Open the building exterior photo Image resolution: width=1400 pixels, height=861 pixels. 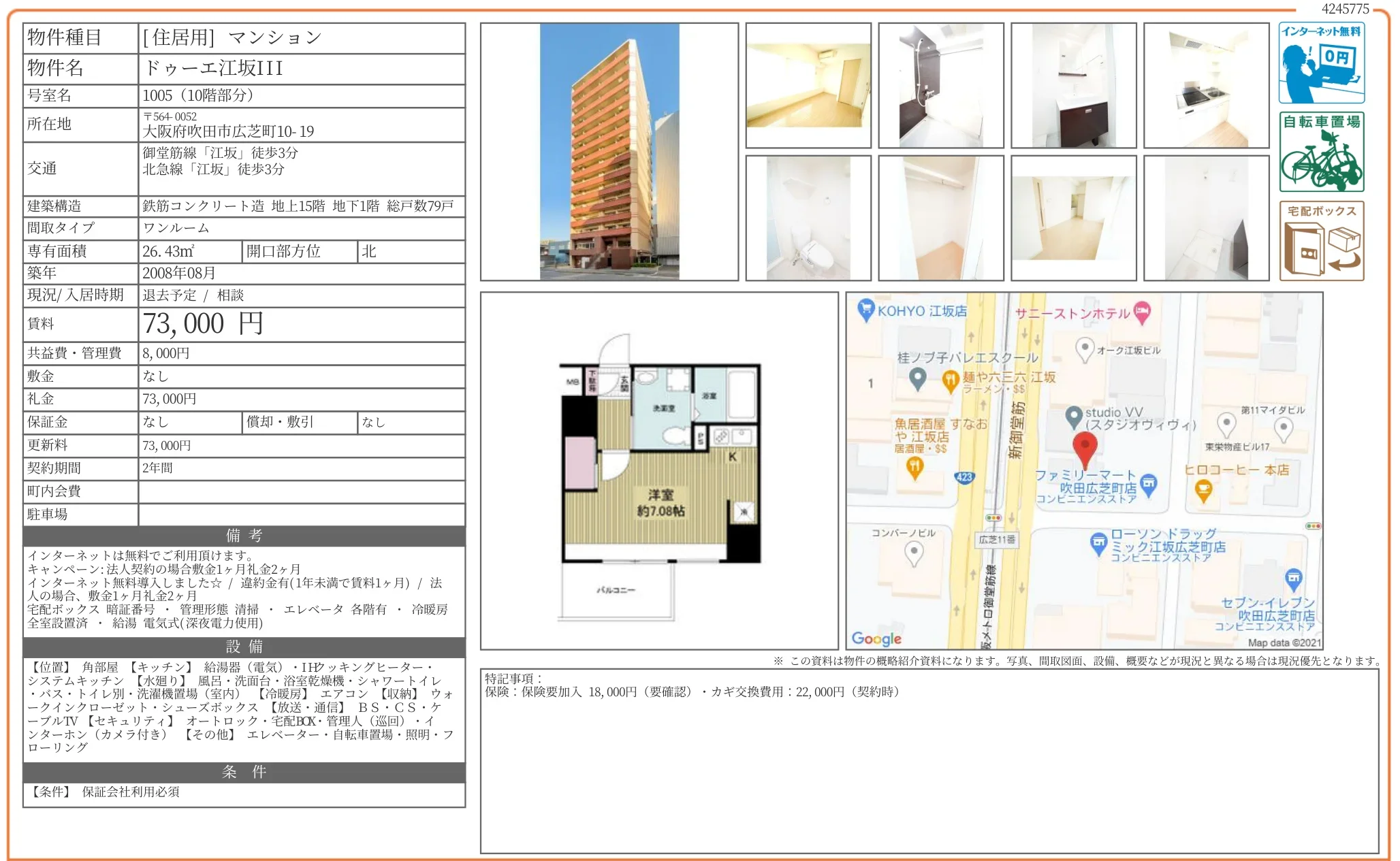tap(609, 151)
